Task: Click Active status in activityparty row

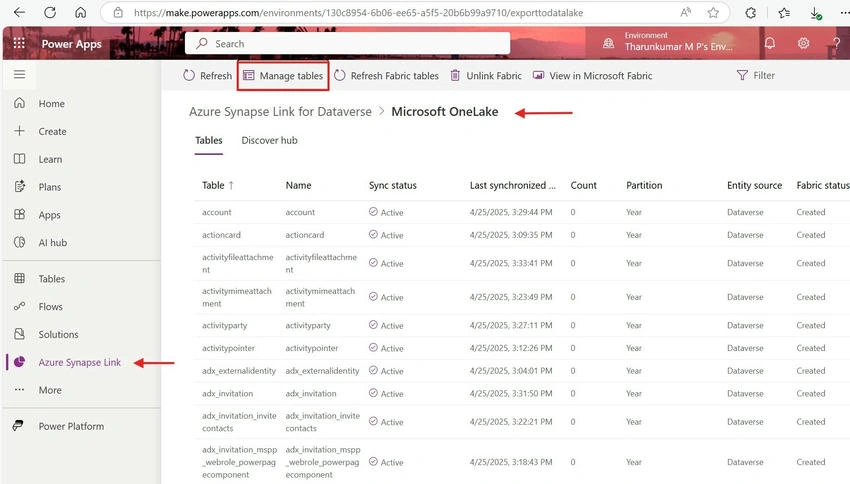Action: [386, 325]
